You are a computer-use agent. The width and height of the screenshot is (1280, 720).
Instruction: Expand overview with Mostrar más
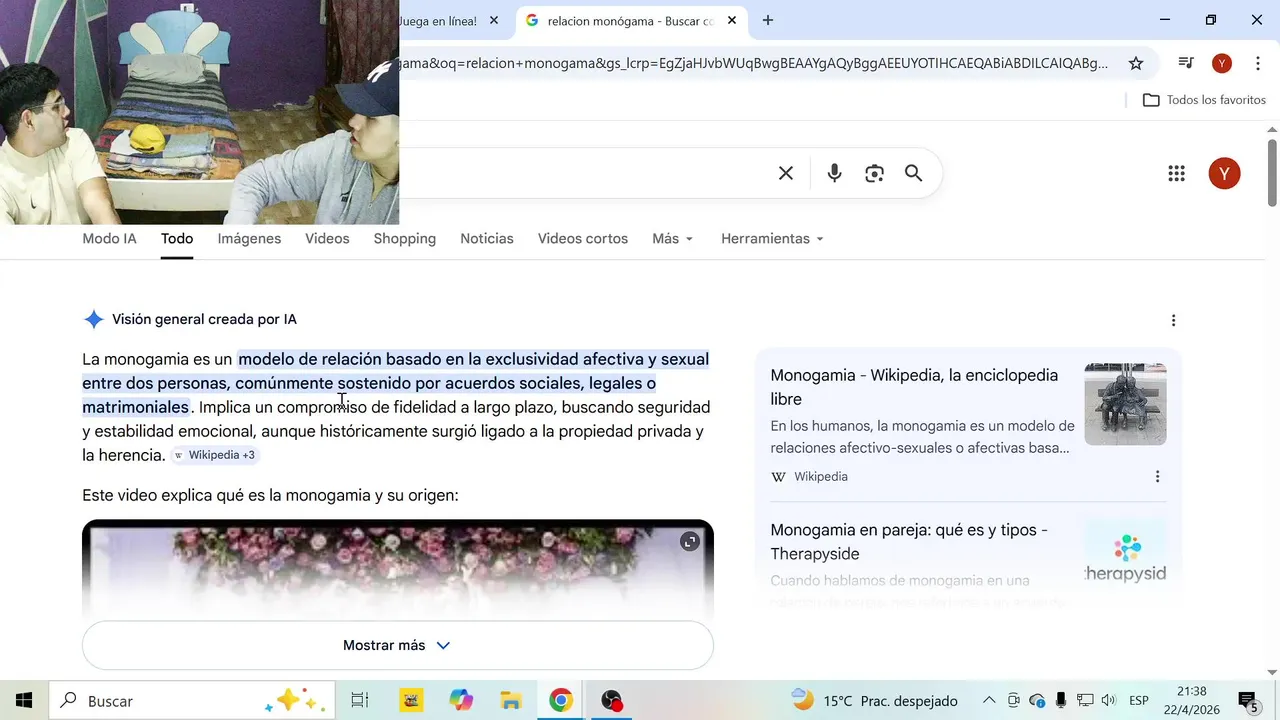(398, 645)
